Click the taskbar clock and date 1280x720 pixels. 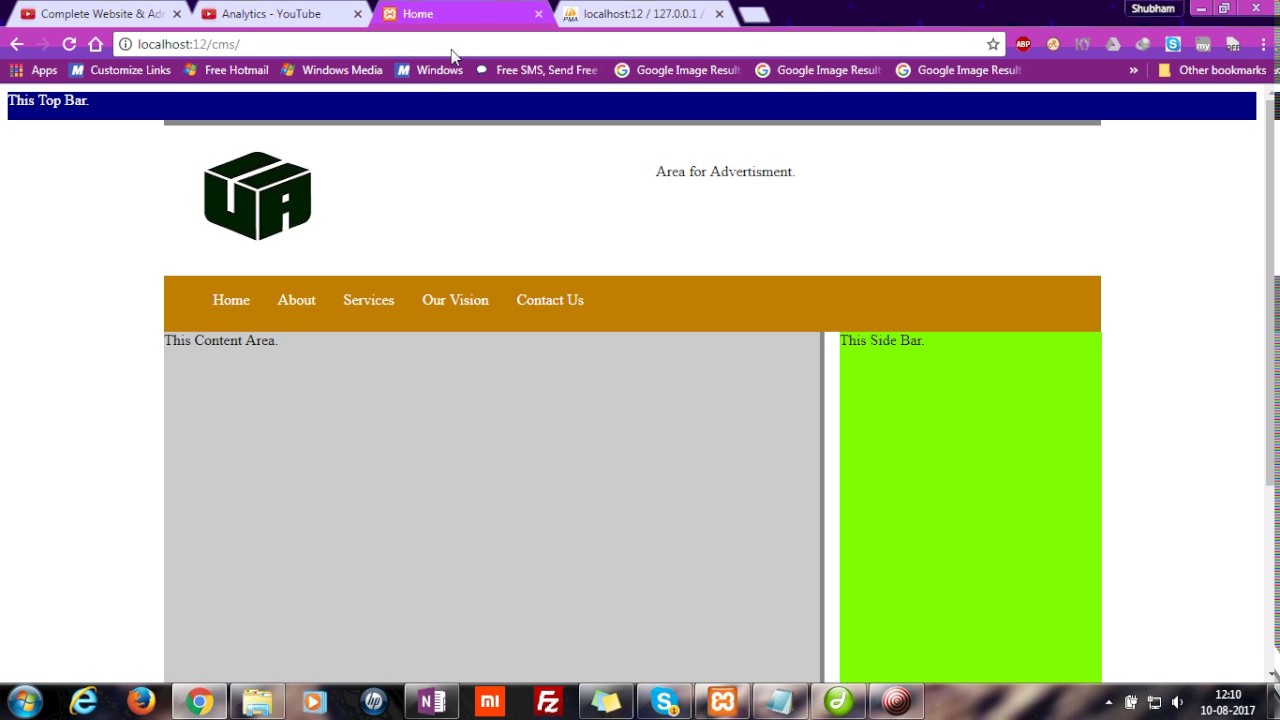1228,702
